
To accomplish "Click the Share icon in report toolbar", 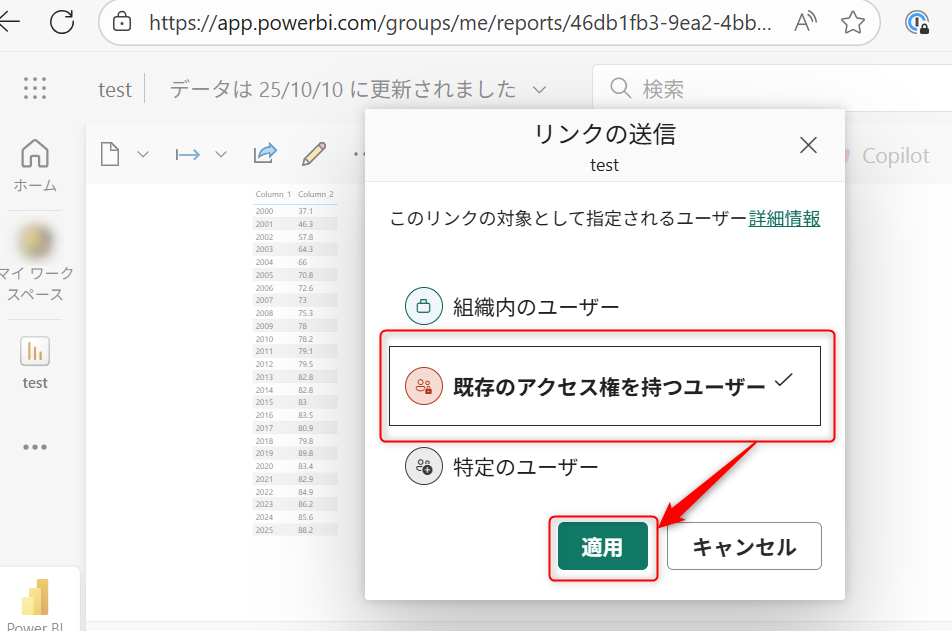I will click(x=265, y=154).
